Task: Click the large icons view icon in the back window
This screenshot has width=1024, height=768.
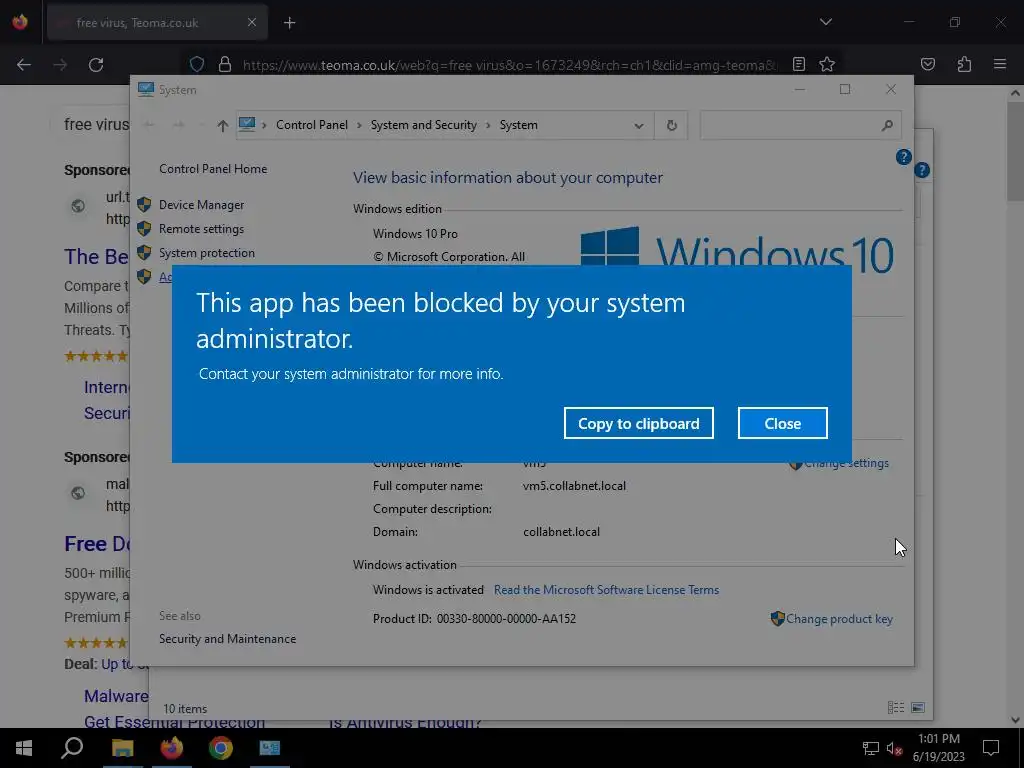Action: click(918, 707)
